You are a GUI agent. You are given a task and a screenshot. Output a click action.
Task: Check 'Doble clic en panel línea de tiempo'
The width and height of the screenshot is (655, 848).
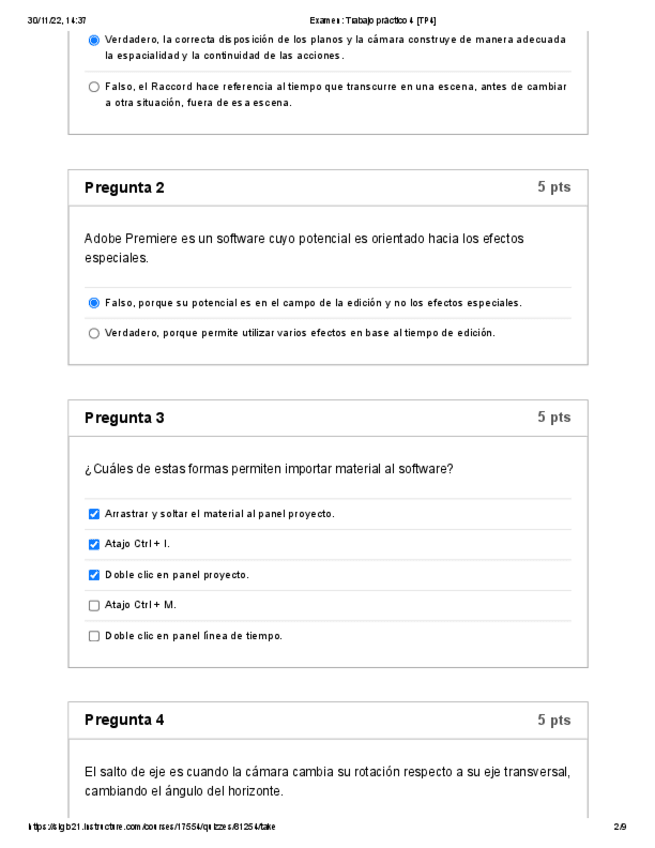point(94,636)
